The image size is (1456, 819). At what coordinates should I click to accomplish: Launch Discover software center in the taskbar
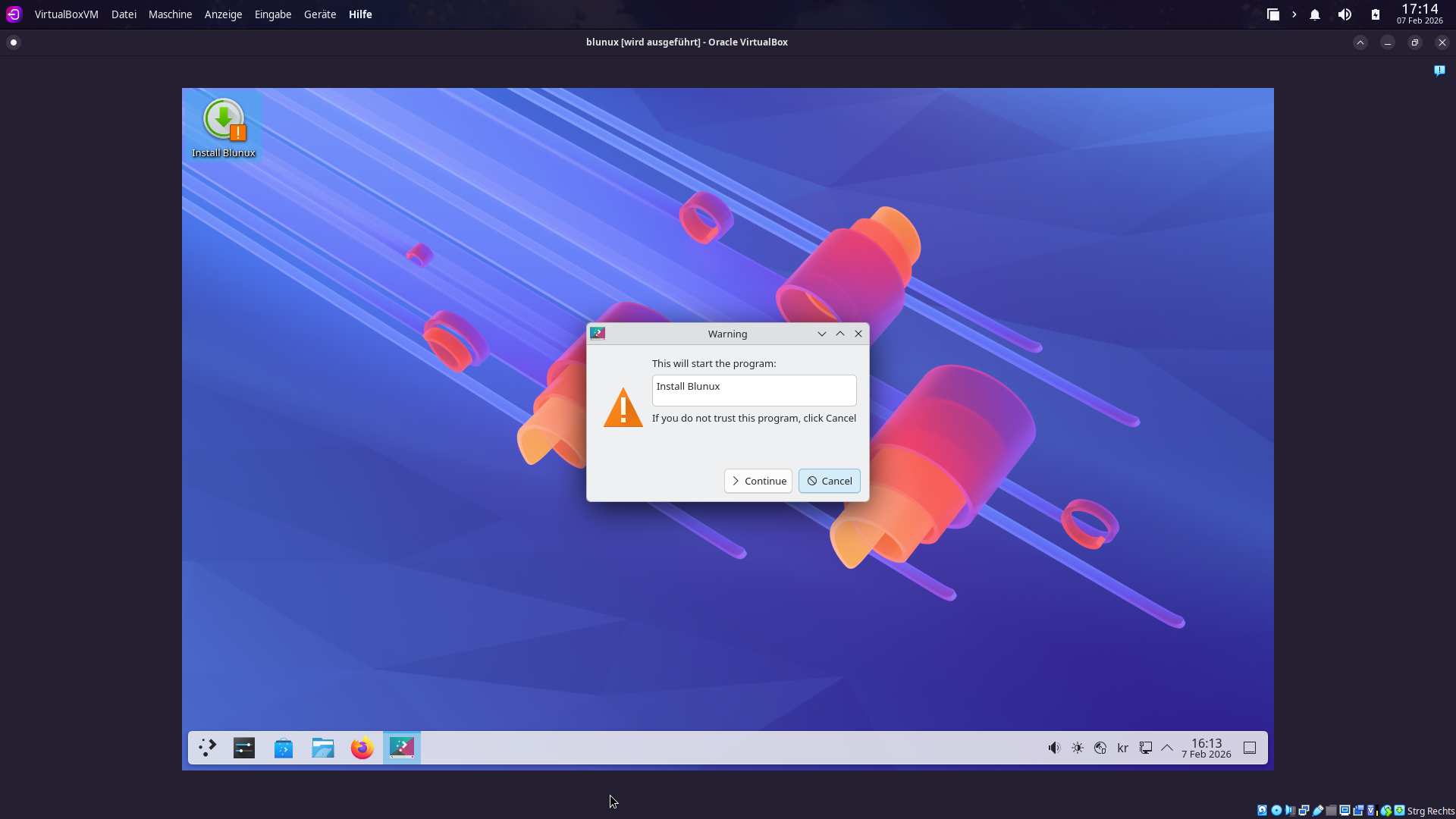click(284, 748)
